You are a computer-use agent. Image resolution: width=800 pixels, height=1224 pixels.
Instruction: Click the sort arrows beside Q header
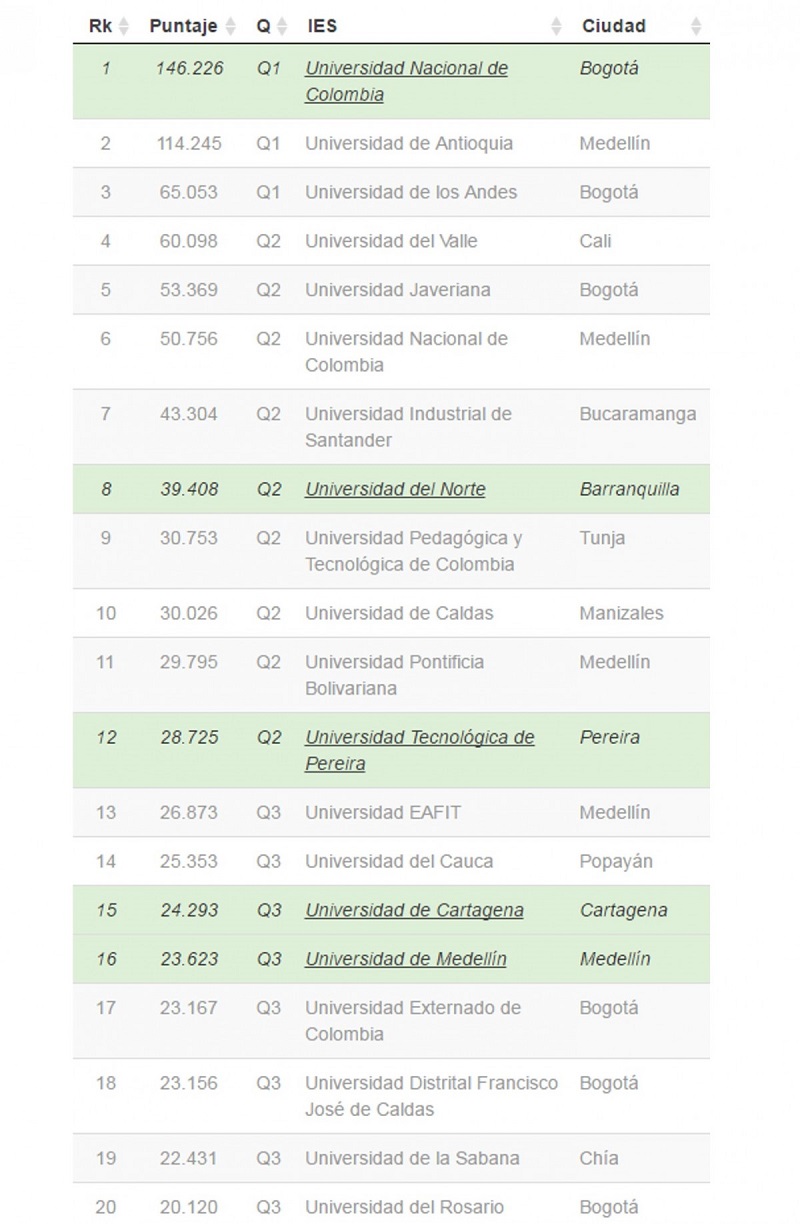(x=282, y=27)
